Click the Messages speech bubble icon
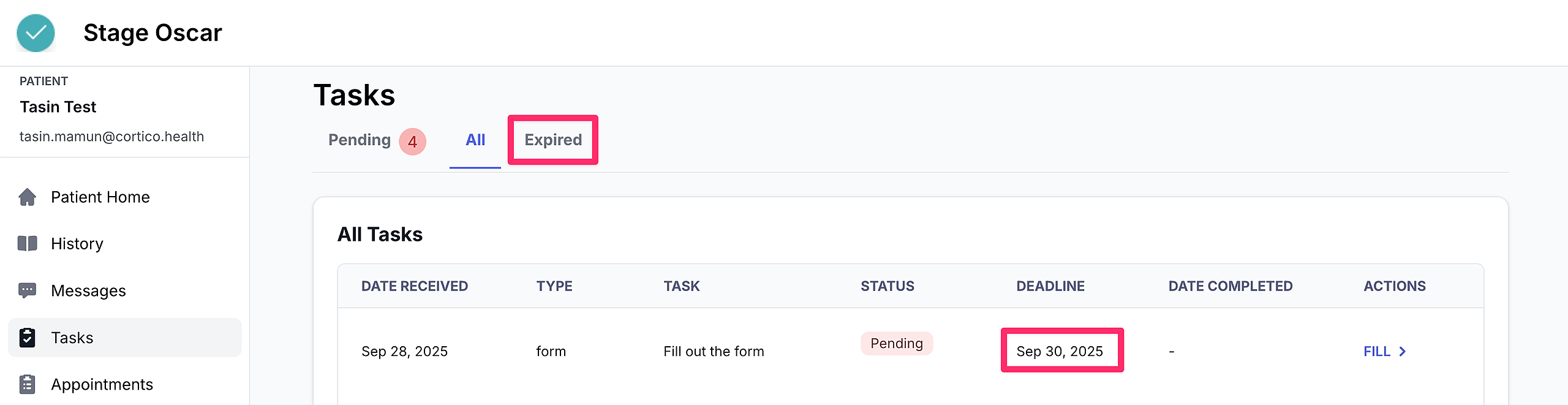 pos(28,290)
